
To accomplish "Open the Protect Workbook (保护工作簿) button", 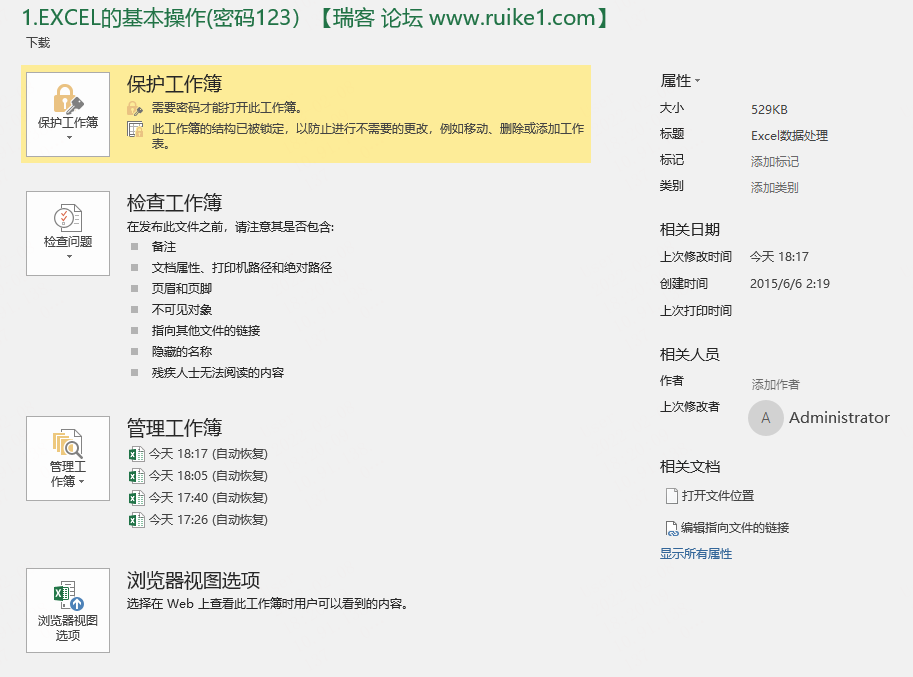I will tap(68, 114).
